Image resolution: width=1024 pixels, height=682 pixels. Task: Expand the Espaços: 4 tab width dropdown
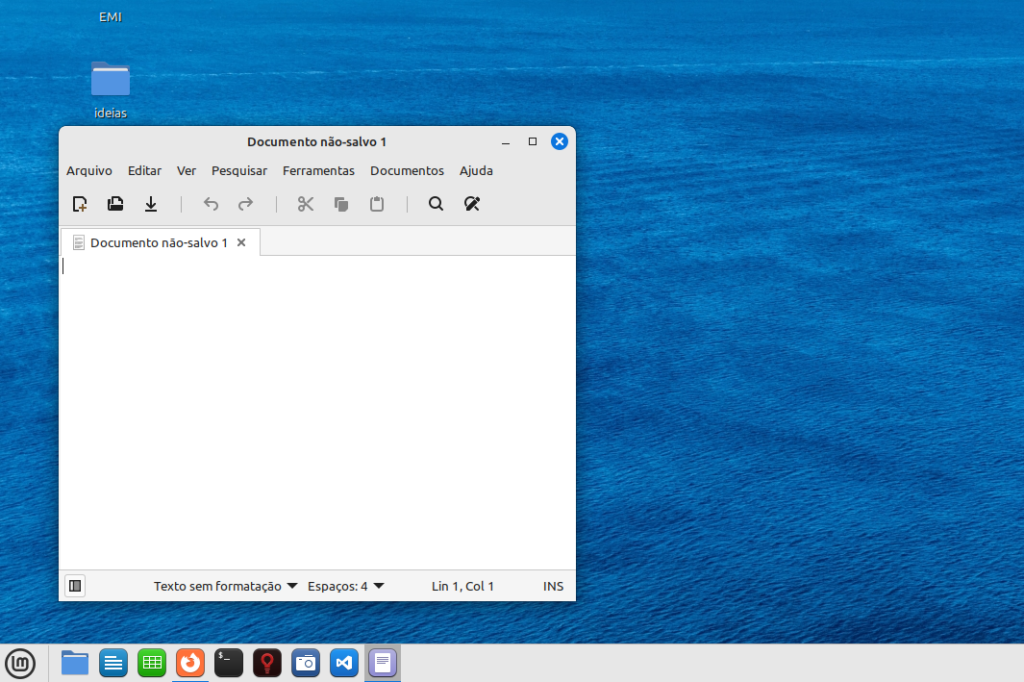click(x=346, y=586)
